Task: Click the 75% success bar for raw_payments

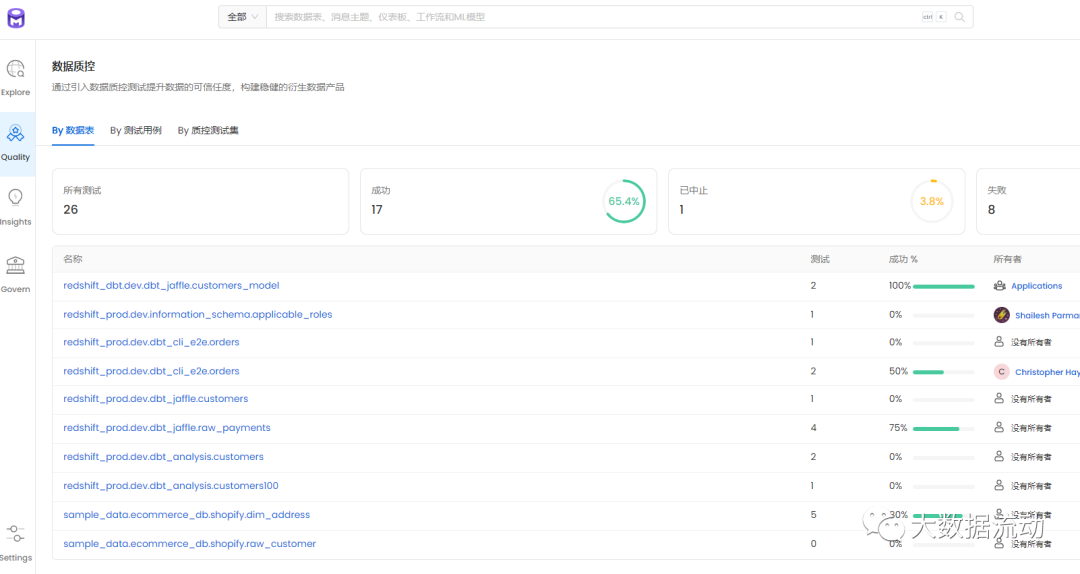Action: point(944,428)
